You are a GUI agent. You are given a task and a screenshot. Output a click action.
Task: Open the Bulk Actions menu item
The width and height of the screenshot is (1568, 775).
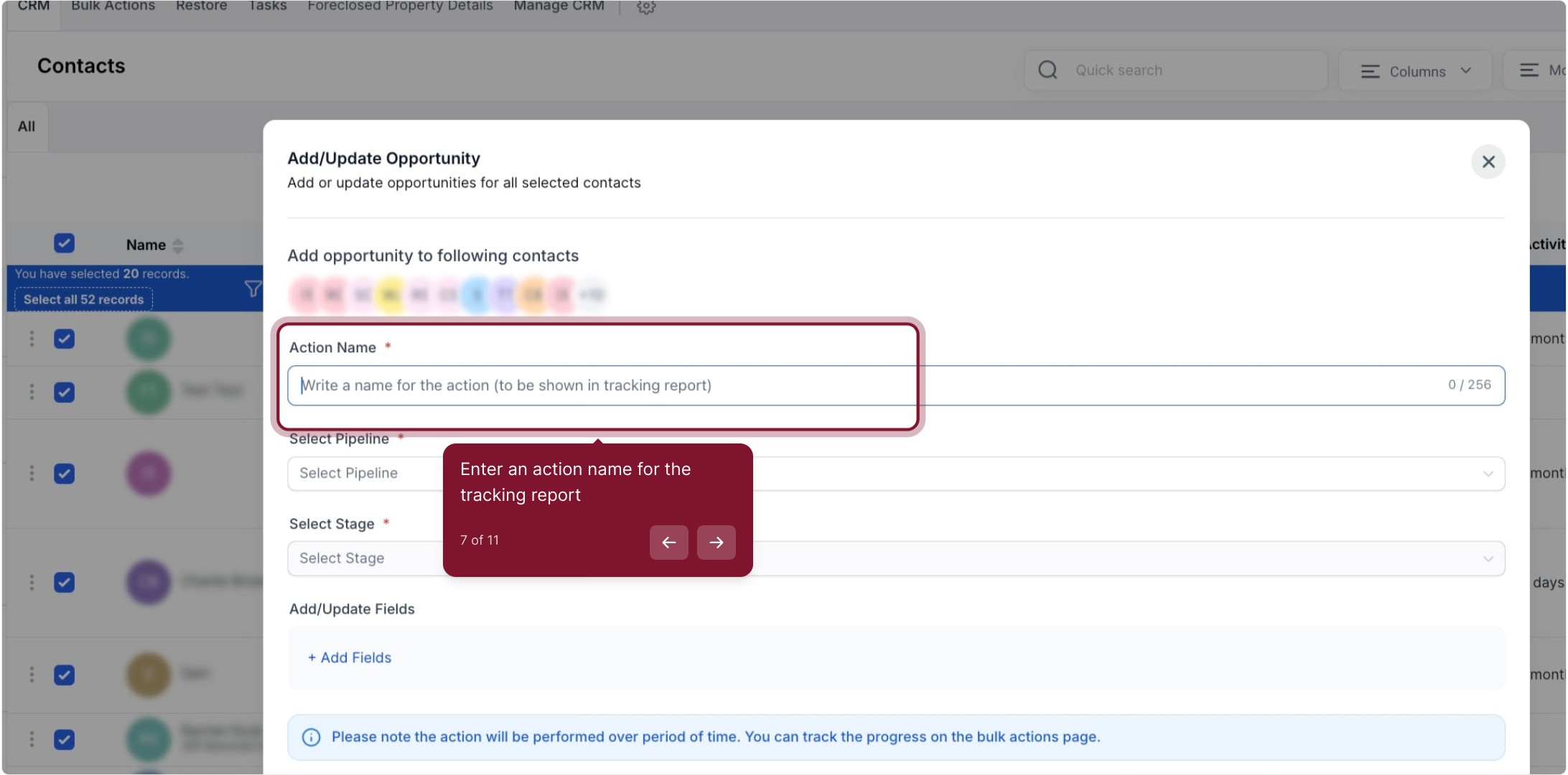113,6
